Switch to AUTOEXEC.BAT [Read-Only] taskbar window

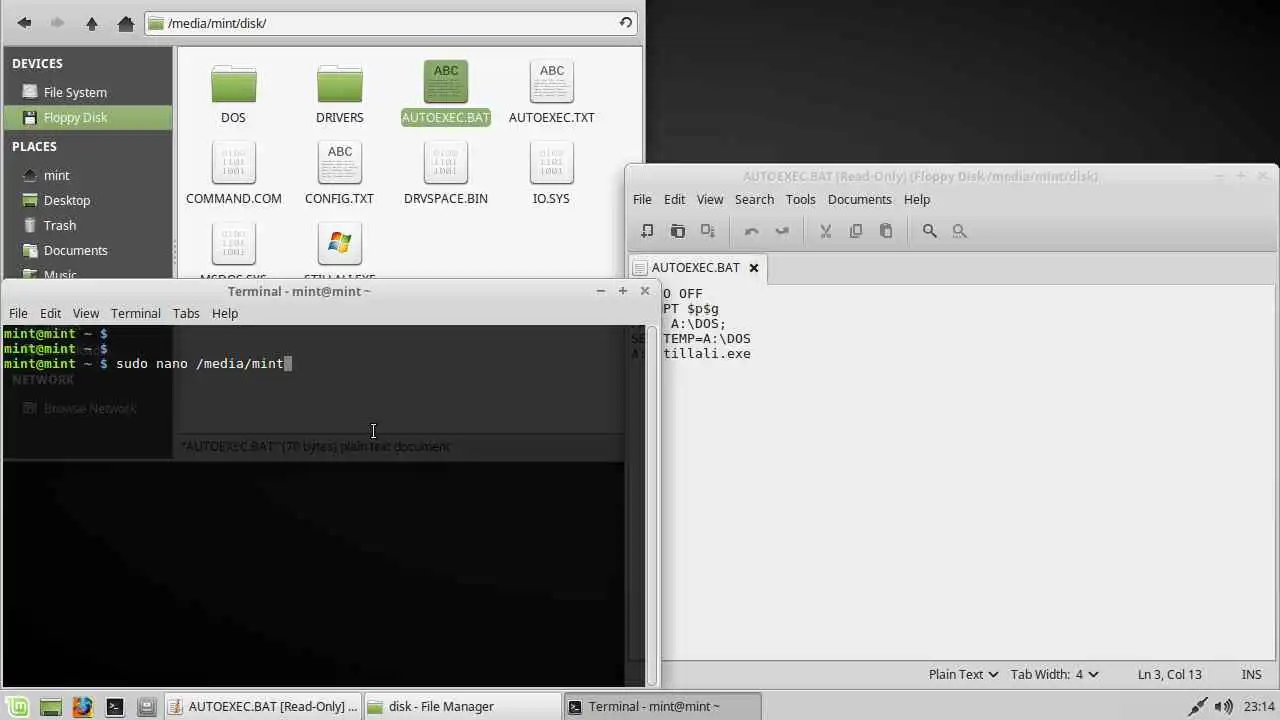(x=262, y=706)
